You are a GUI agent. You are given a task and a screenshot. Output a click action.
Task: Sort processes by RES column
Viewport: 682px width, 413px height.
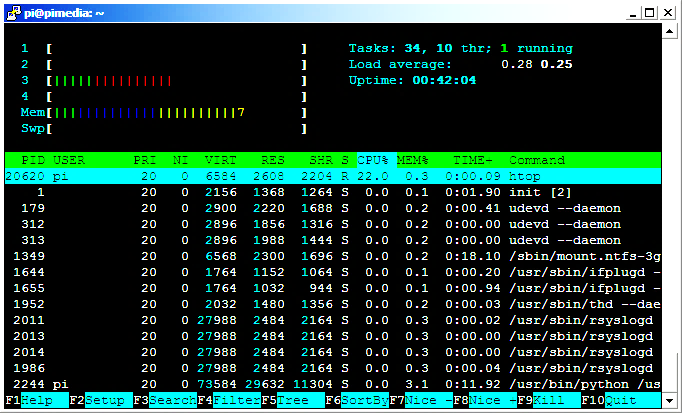tap(273, 160)
